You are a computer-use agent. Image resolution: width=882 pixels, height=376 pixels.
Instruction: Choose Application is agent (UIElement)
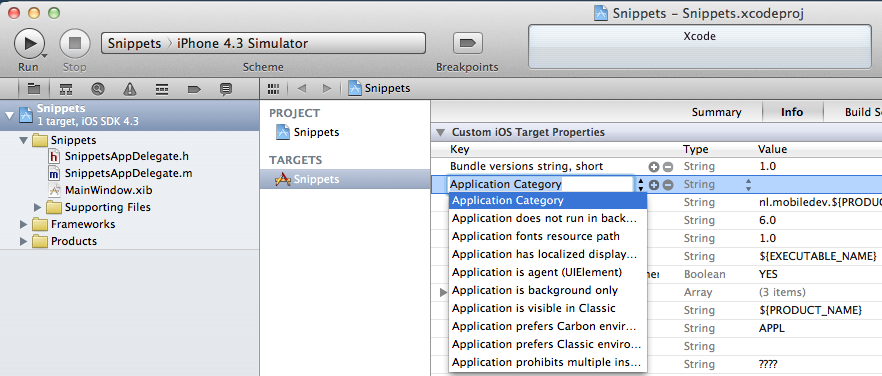[x=548, y=272]
